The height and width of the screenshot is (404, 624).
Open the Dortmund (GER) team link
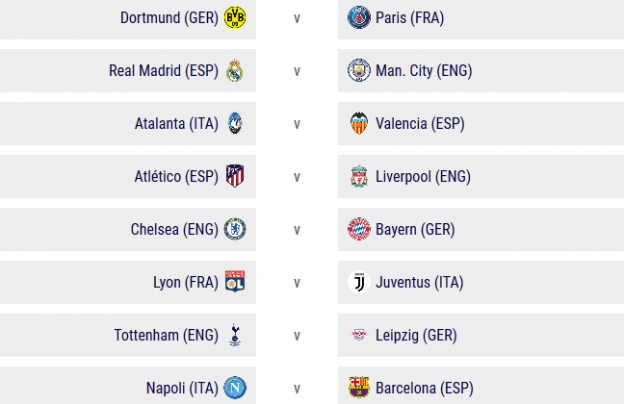pyautogui.click(x=169, y=18)
